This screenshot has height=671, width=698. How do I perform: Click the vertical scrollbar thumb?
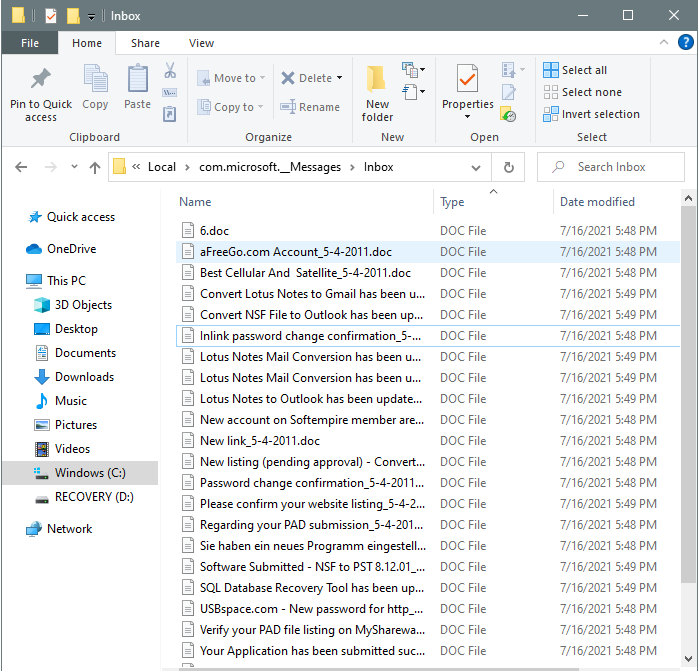pyautogui.click(x=688, y=394)
